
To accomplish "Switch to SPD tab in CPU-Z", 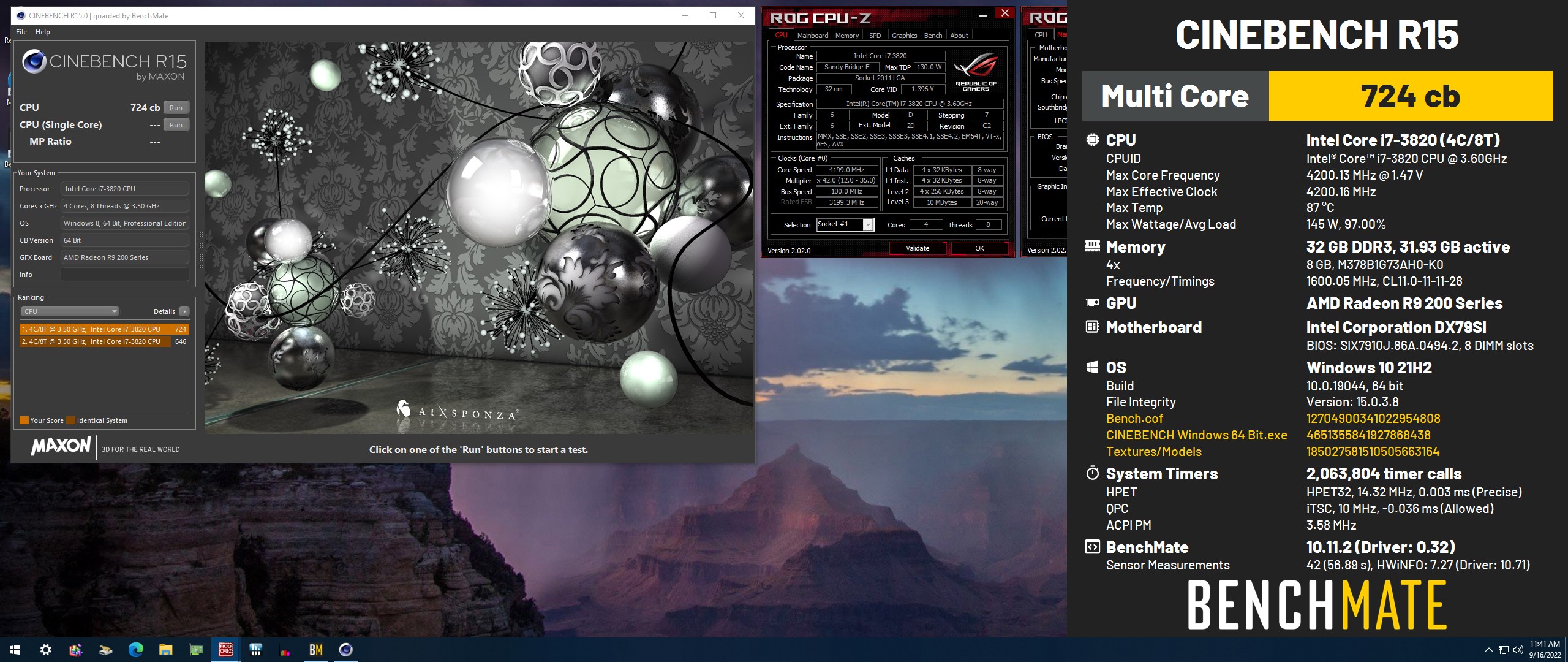I will pyautogui.click(x=875, y=36).
